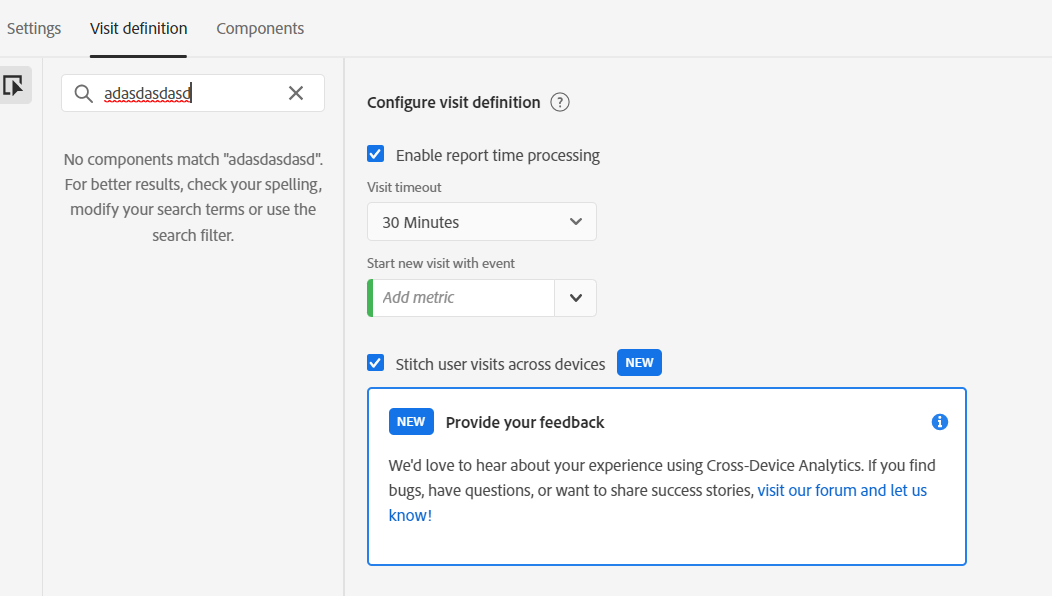The height and width of the screenshot is (596, 1052).
Task: Open the Visit timeout dropdown
Action: click(481, 221)
